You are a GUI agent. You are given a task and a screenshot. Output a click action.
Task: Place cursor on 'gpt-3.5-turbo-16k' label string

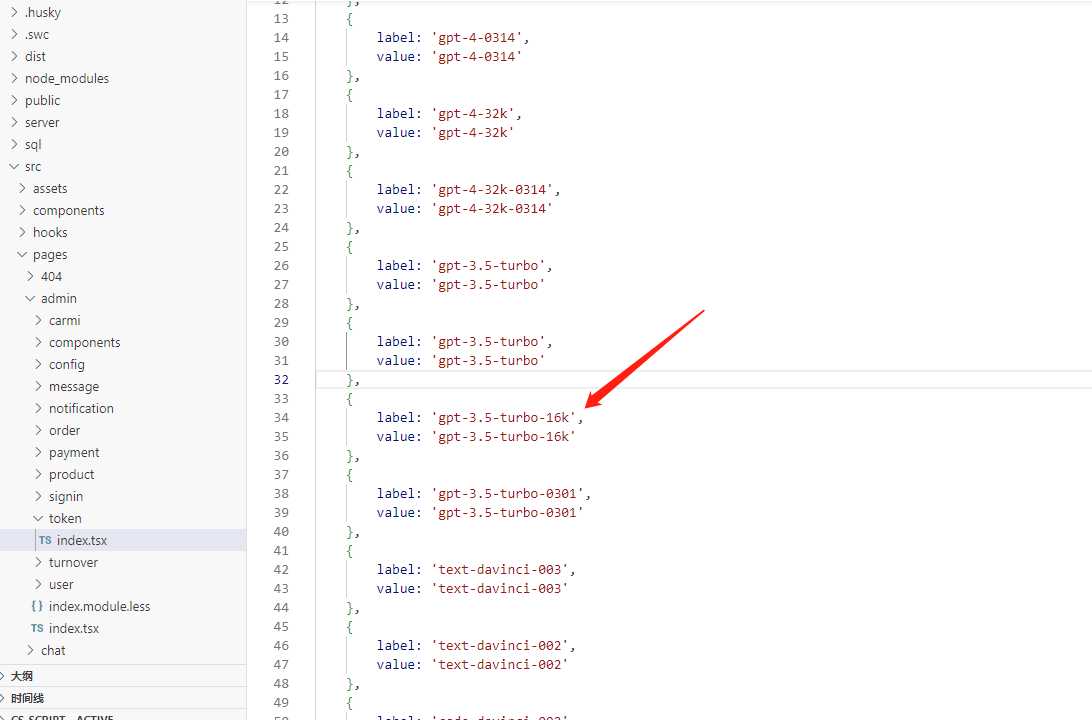pyautogui.click(x=503, y=418)
